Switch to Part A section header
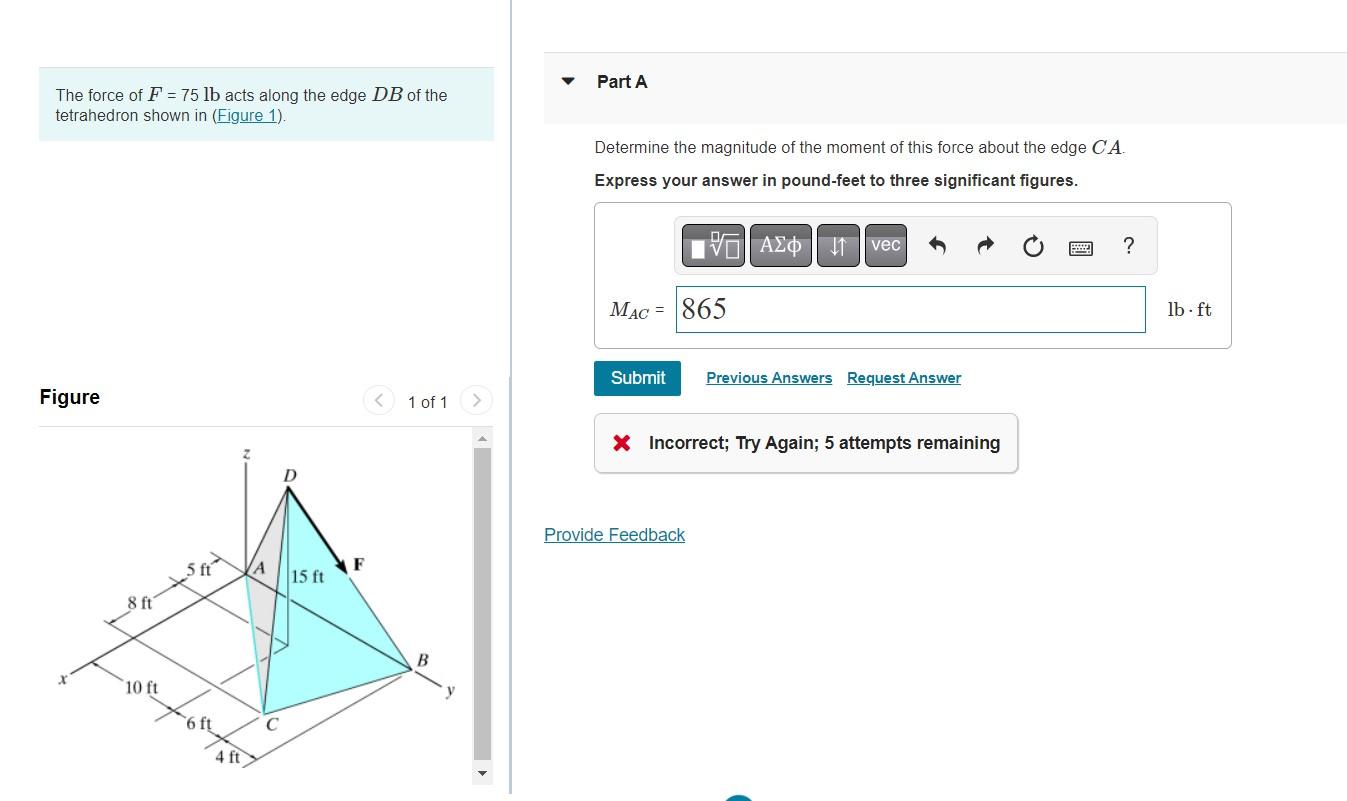Screen dimensions: 1347x801 tap(622, 82)
